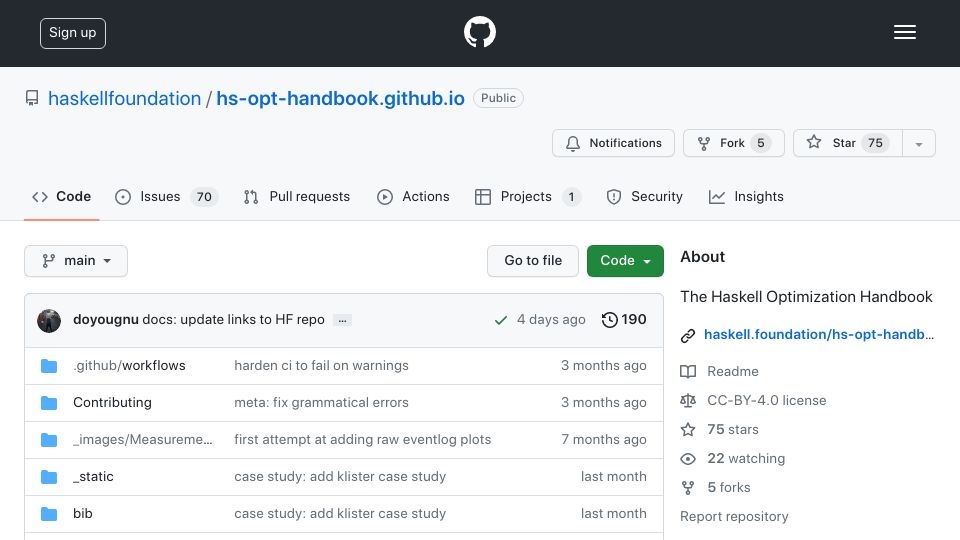The width and height of the screenshot is (960, 540).
Task: Click the '7 months ago' timestamp
Action: (x=604, y=440)
